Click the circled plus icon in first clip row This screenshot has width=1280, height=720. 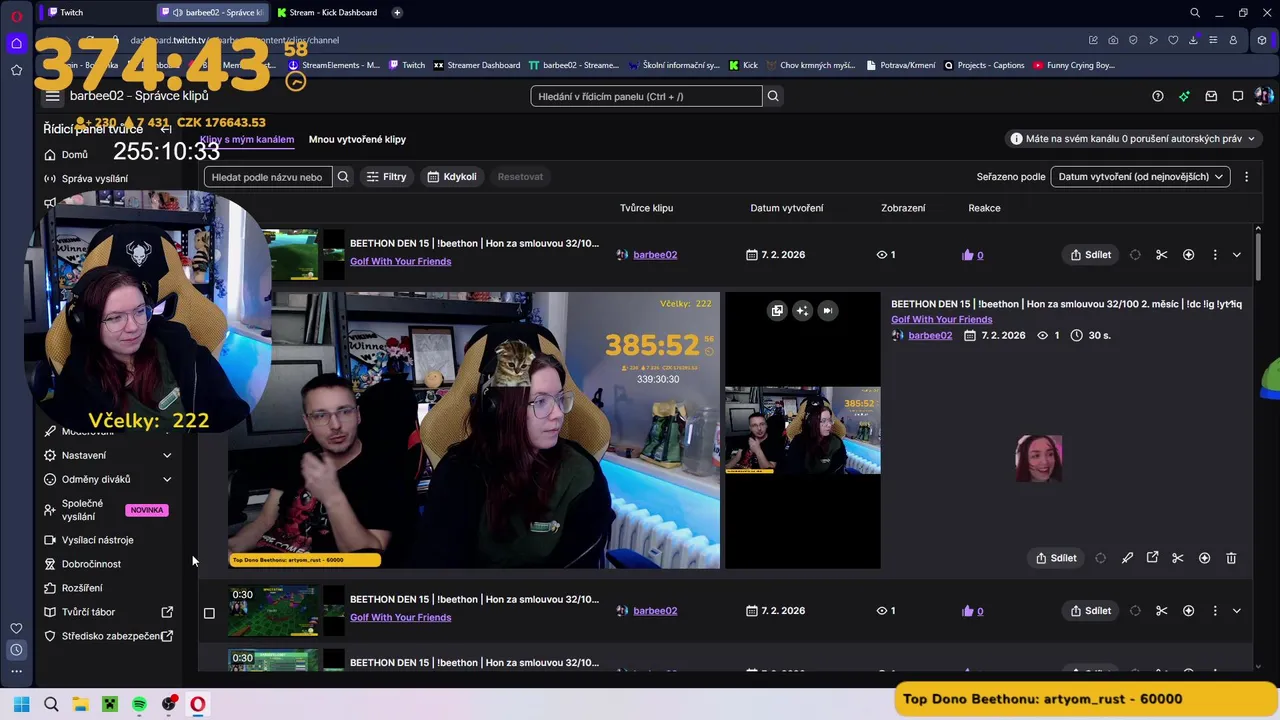pyautogui.click(x=1189, y=255)
